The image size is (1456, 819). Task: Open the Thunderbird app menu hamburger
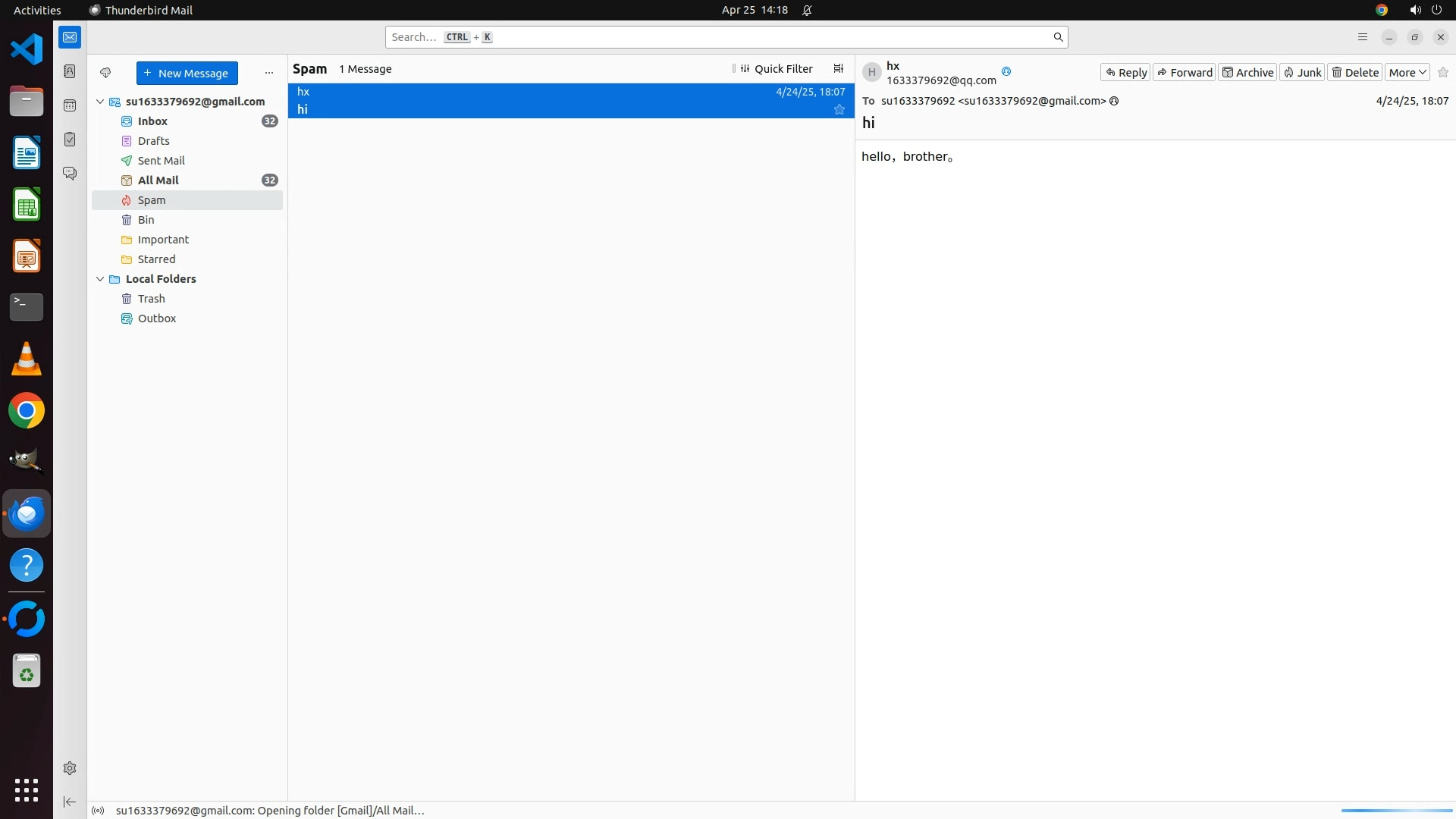(1362, 37)
